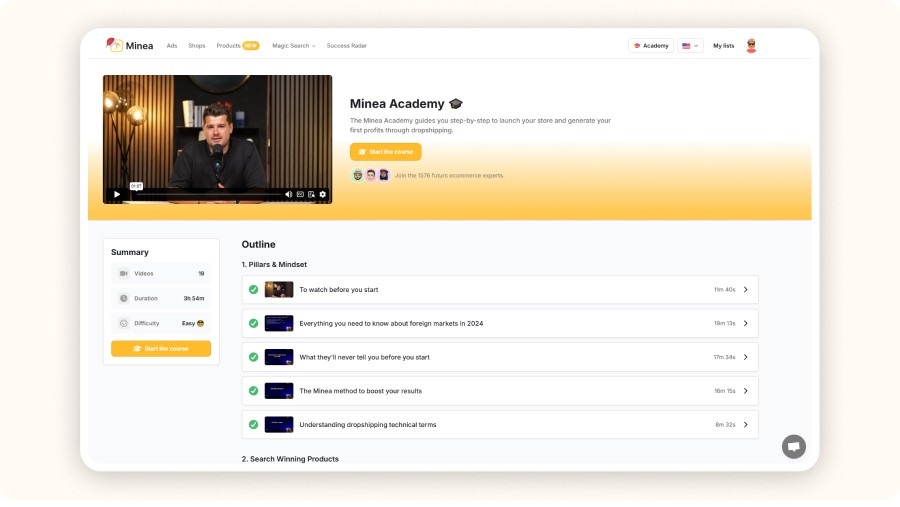The width and height of the screenshot is (900, 507).
Task: Toggle checkmark for 'To watch before you start'
Action: (253, 289)
